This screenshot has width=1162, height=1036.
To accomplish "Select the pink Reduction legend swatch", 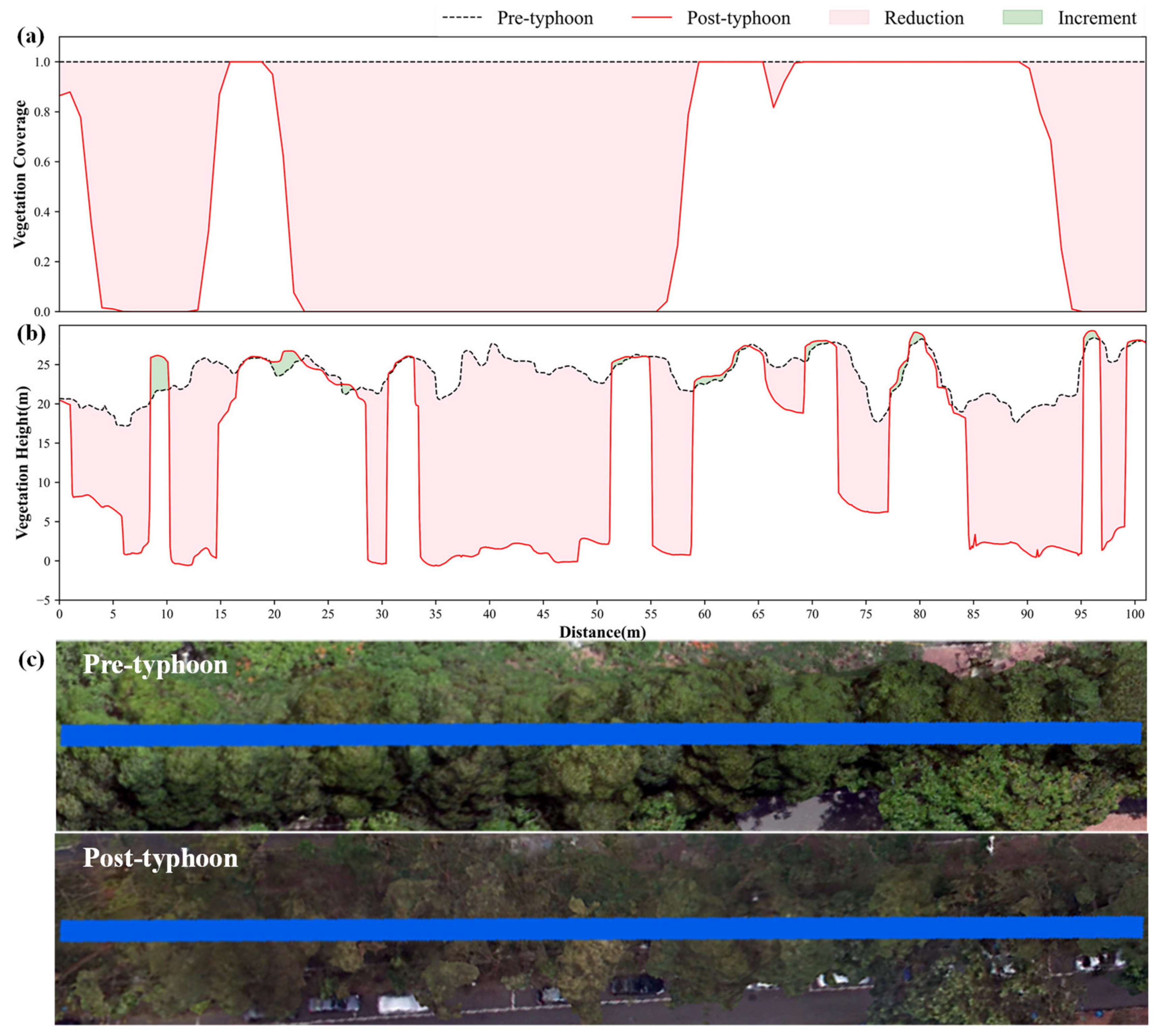I will click(x=849, y=18).
